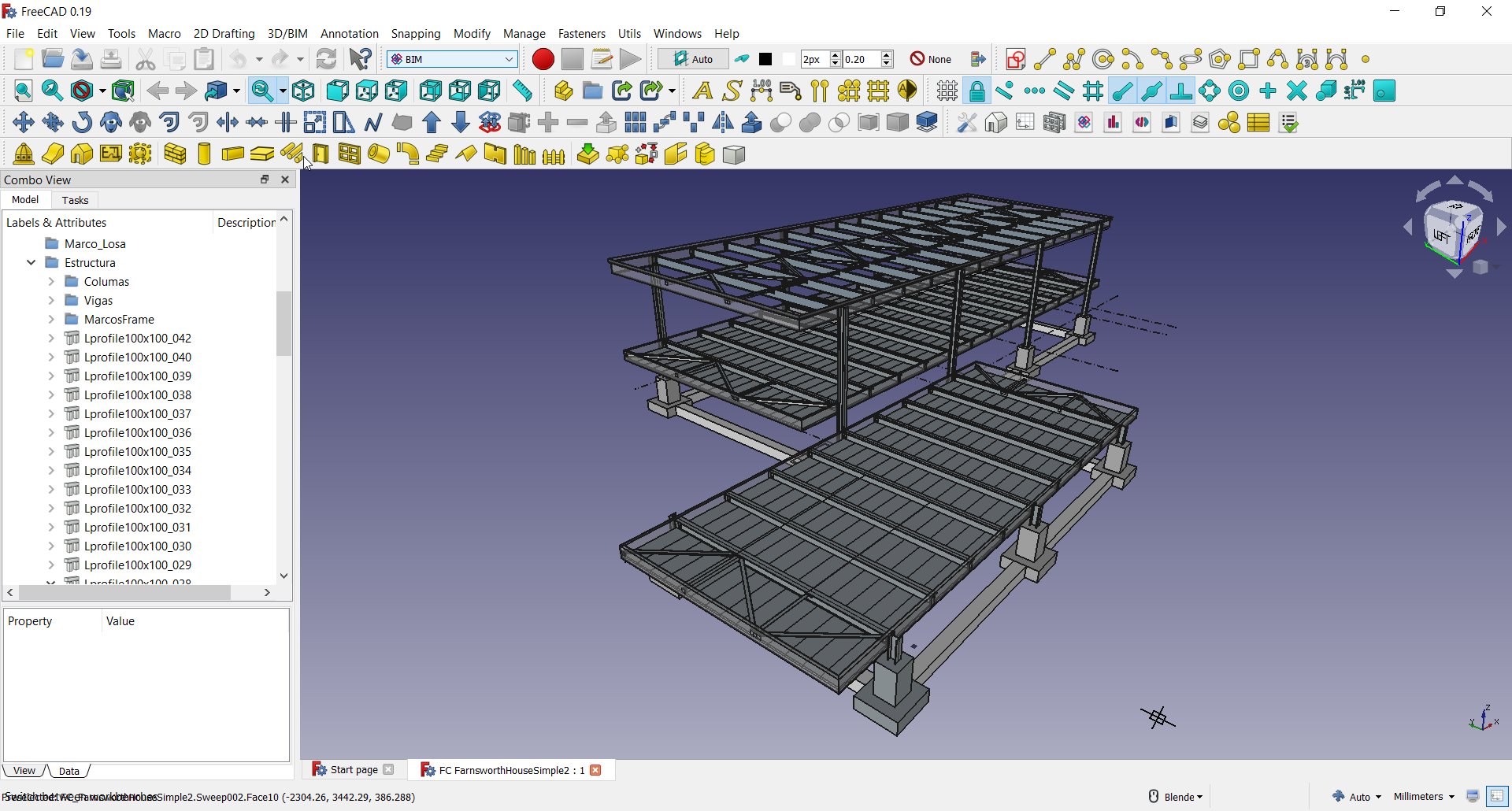Expand Lprofile100x100_042 tree item
The height and width of the screenshot is (811, 1512).
coord(51,339)
